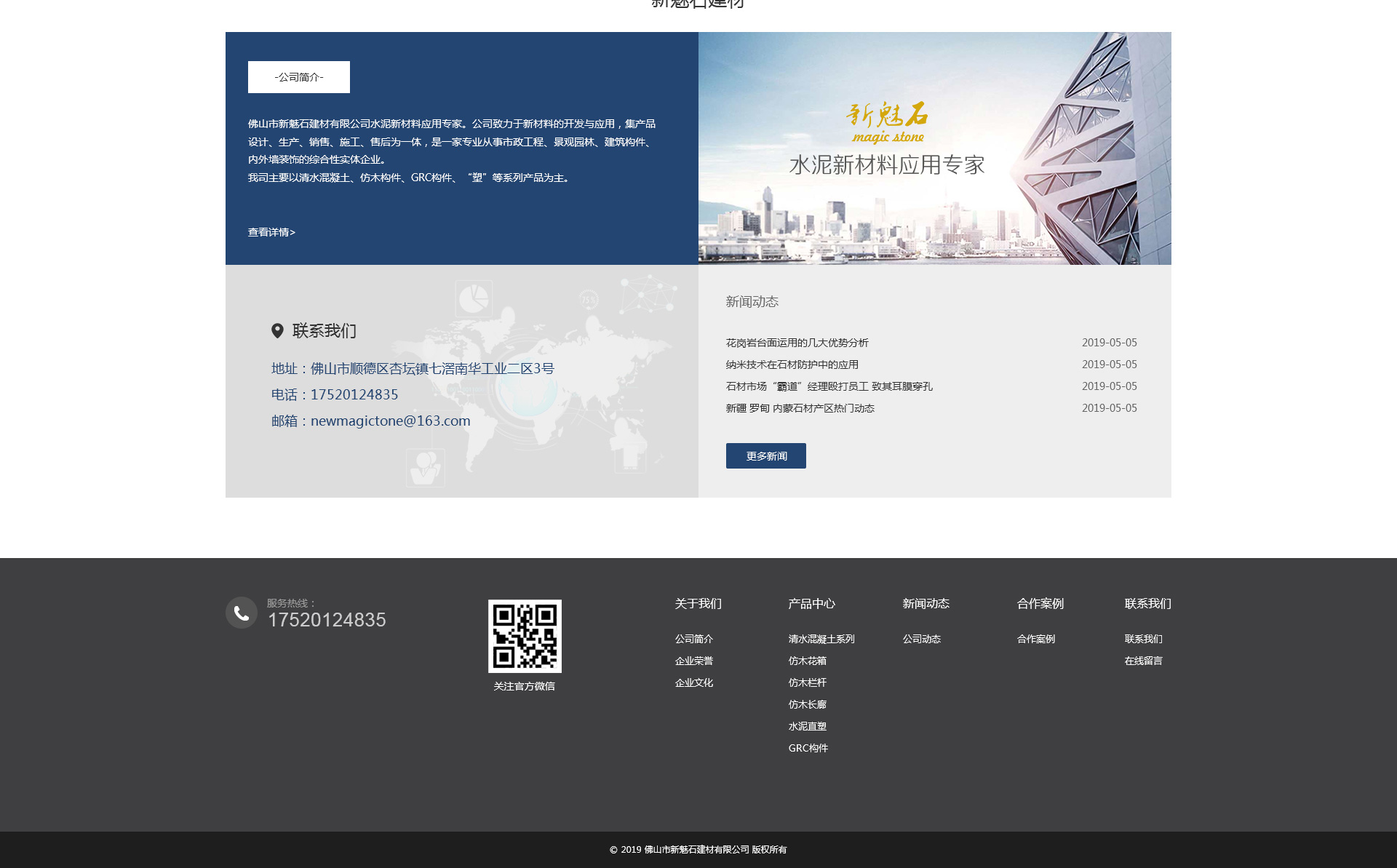This screenshot has height=868, width=1397.
Task: Click the email newmagictone@163.com
Action: 390,421
